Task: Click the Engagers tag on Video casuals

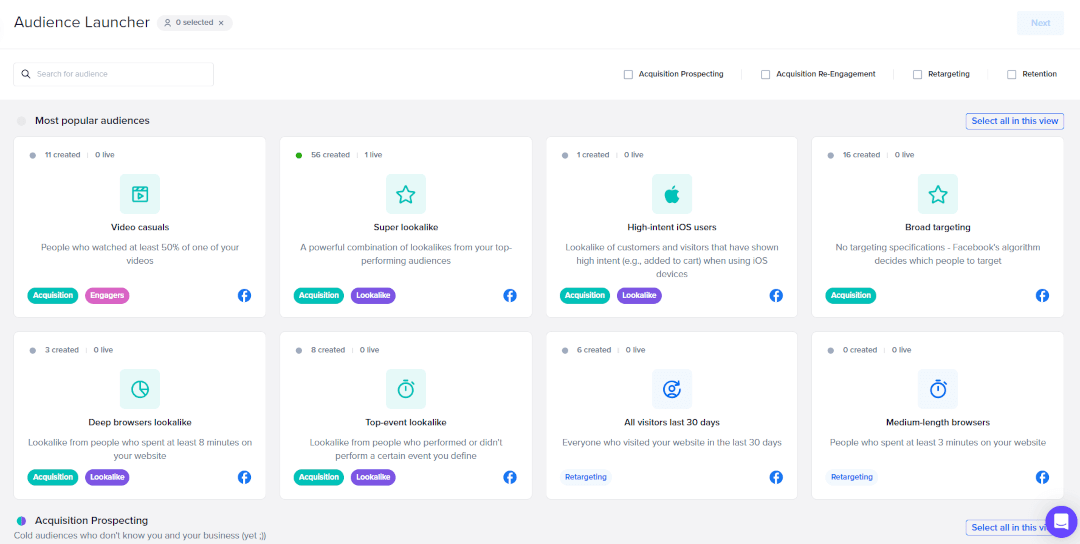Action: [107, 295]
